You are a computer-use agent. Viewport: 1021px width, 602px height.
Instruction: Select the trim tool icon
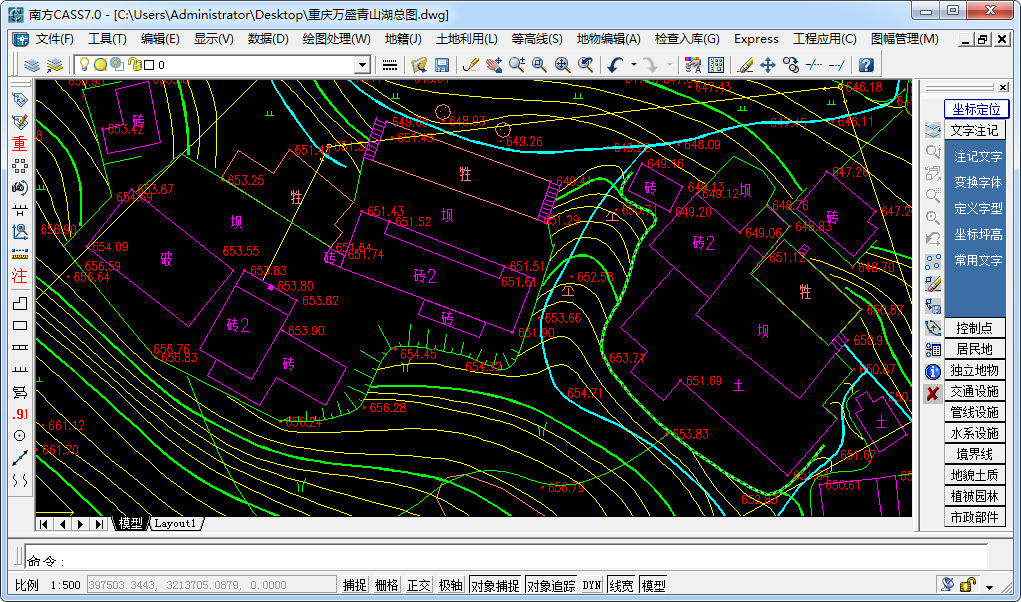click(814, 64)
